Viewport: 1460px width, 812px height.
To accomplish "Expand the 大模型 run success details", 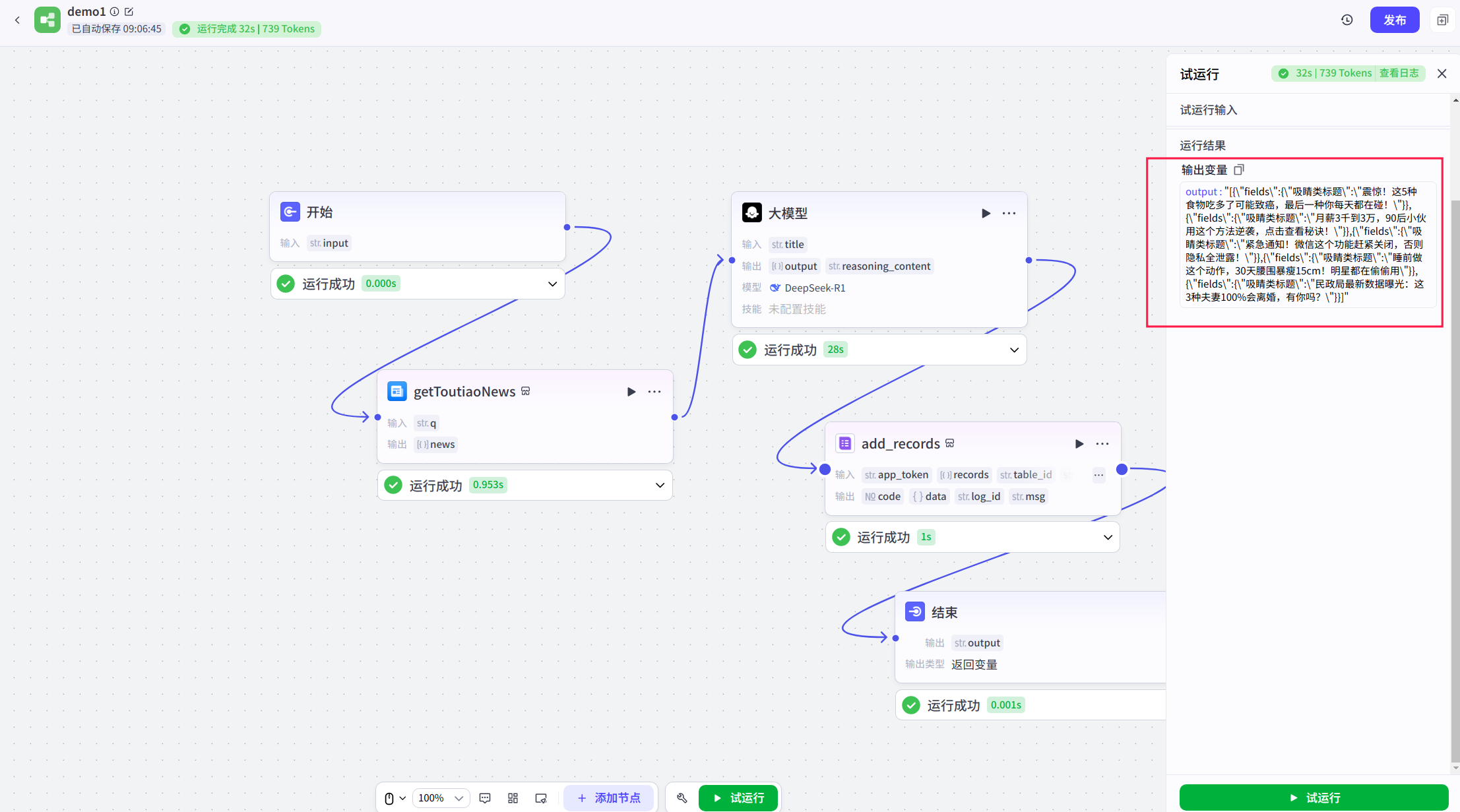I will [x=1014, y=350].
